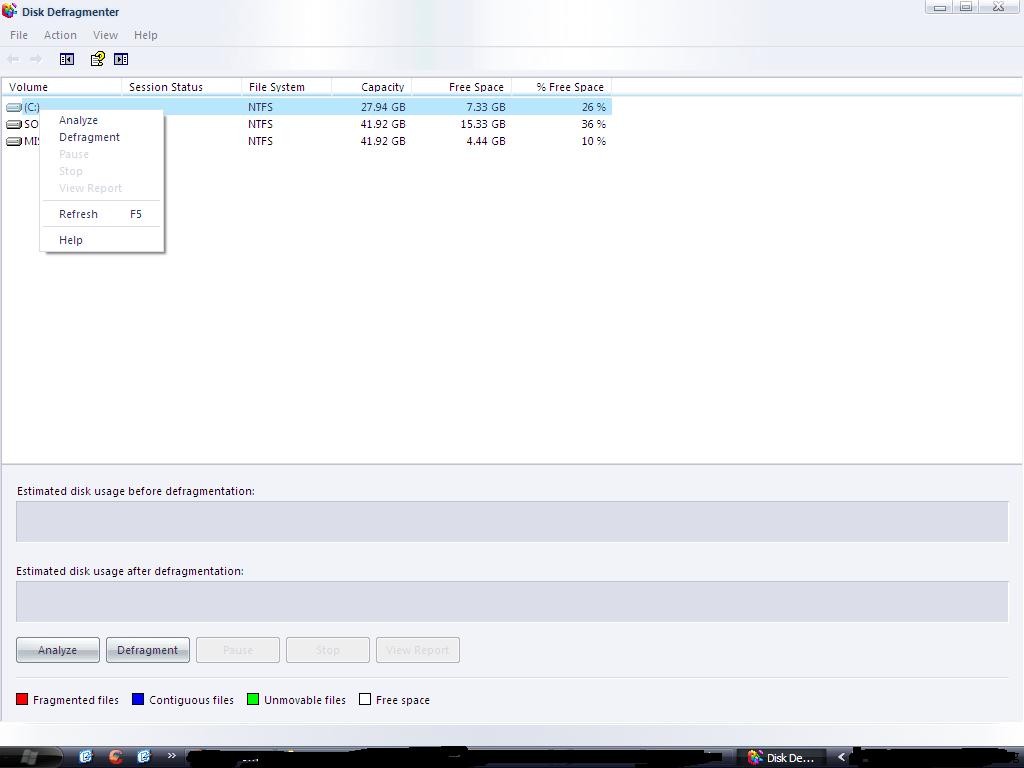Open the View menu in menu bar
Image resolution: width=1024 pixels, height=768 pixels.
105,35
